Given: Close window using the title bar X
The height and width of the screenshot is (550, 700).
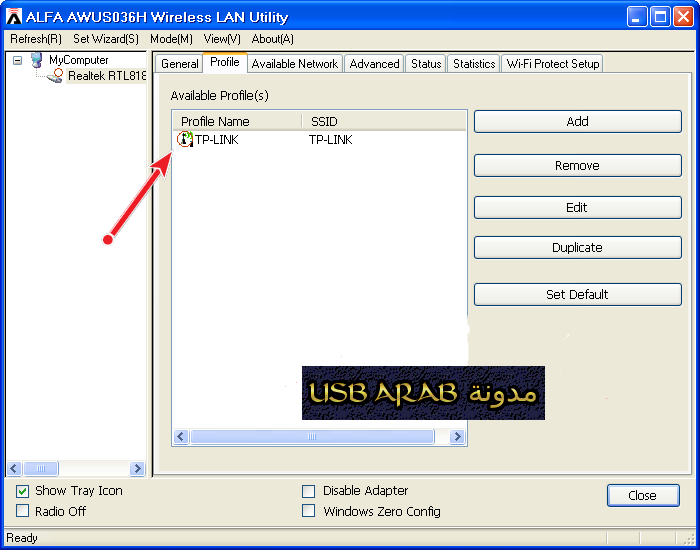Looking at the screenshot, I should pyautogui.click(x=683, y=17).
